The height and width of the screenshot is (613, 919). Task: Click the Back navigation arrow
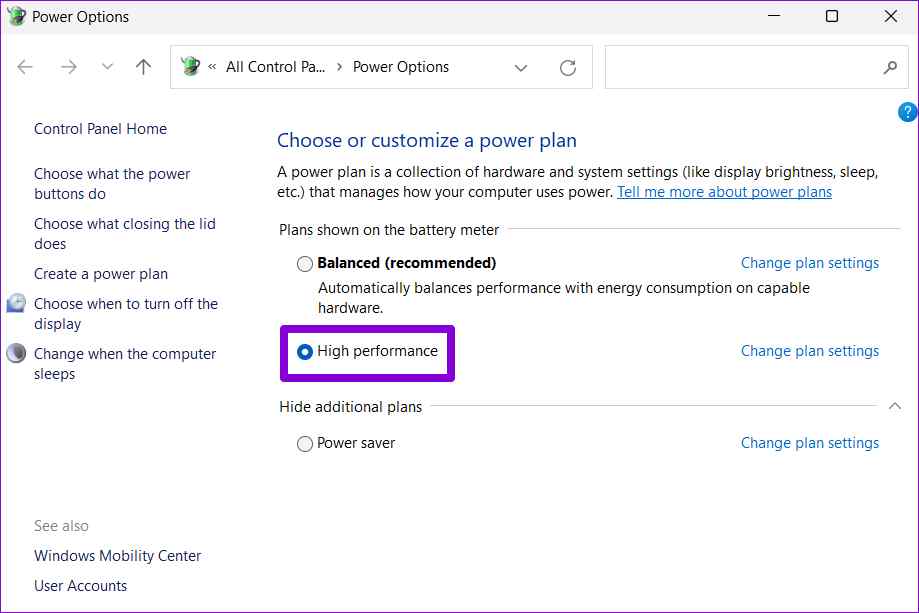[x=25, y=67]
